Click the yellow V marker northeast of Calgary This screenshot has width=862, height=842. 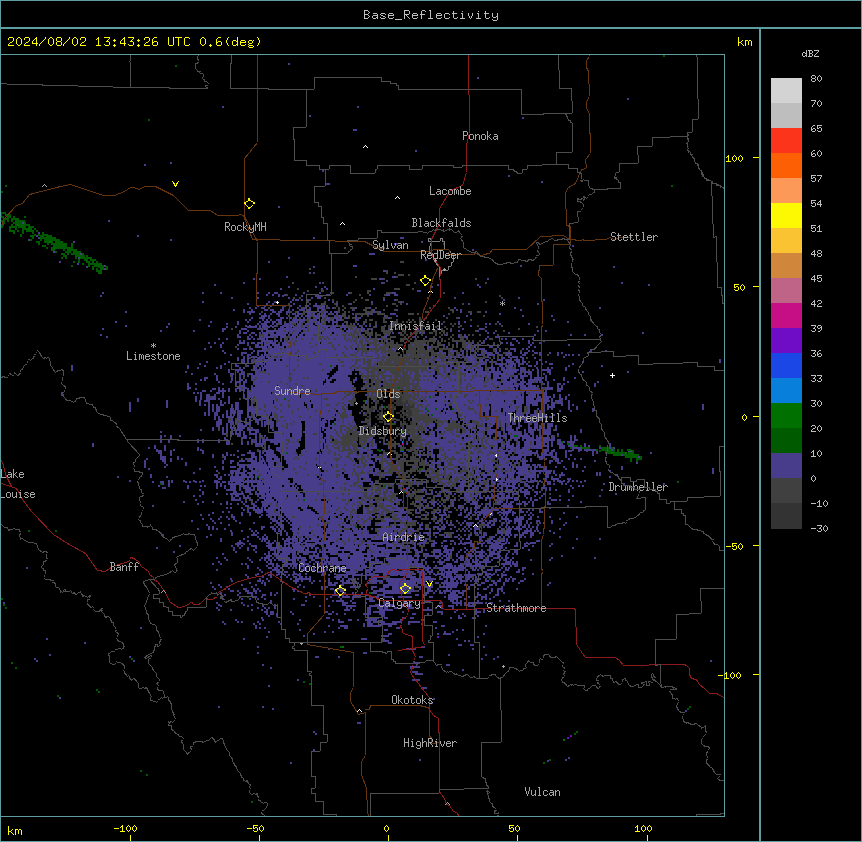point(429,584)
